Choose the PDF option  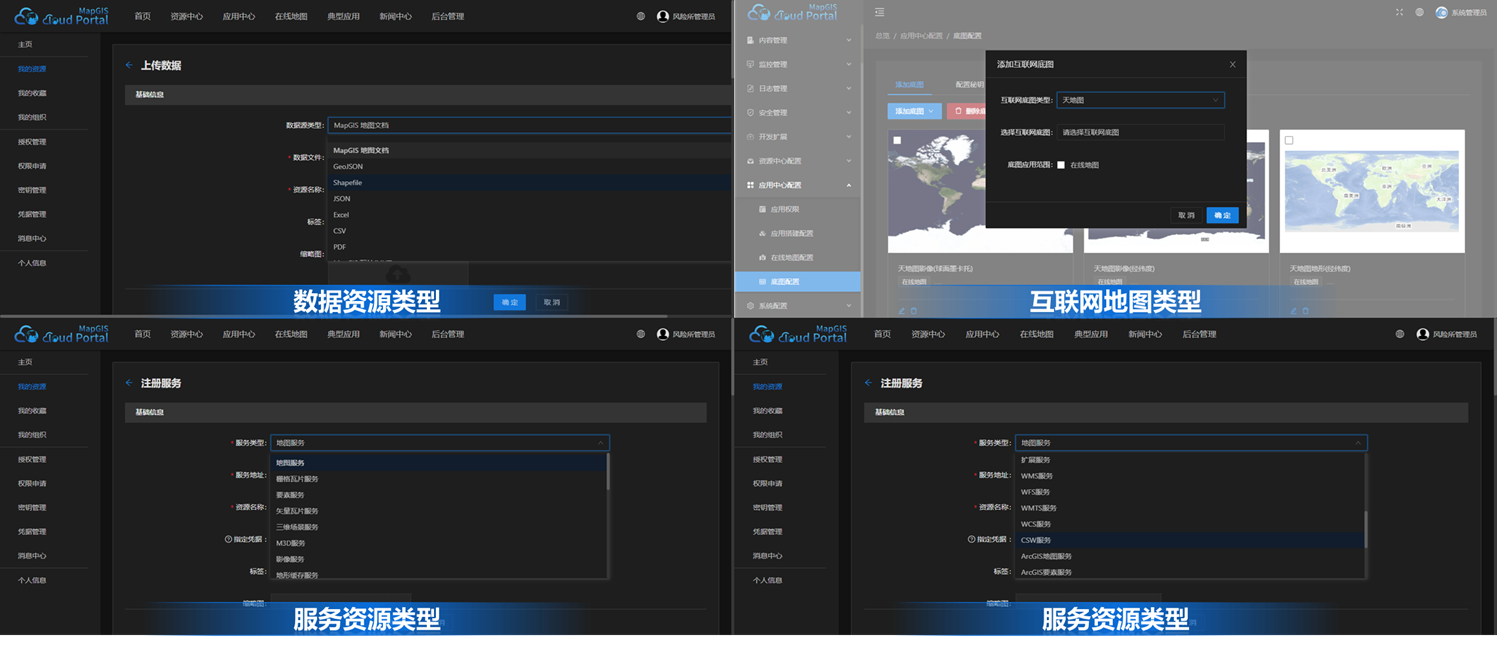point(530,247)
